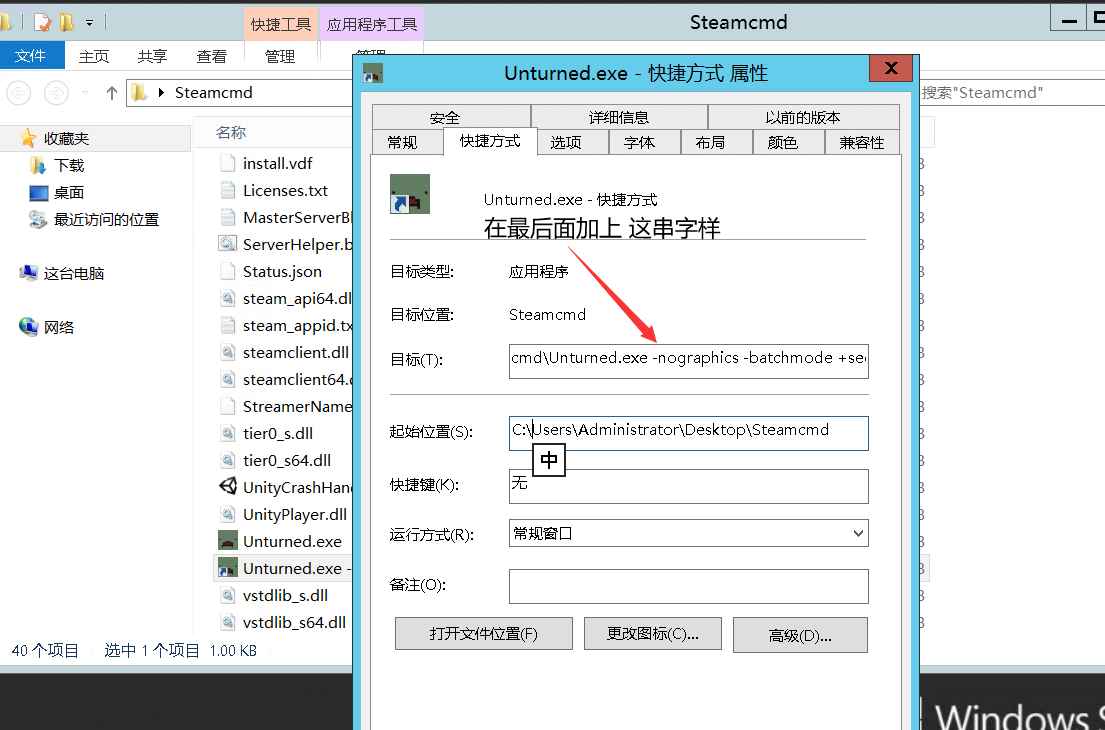Click the 更改图标(C)... button
The height and width of the screenshot is (730, 1105).
(653, 634)
